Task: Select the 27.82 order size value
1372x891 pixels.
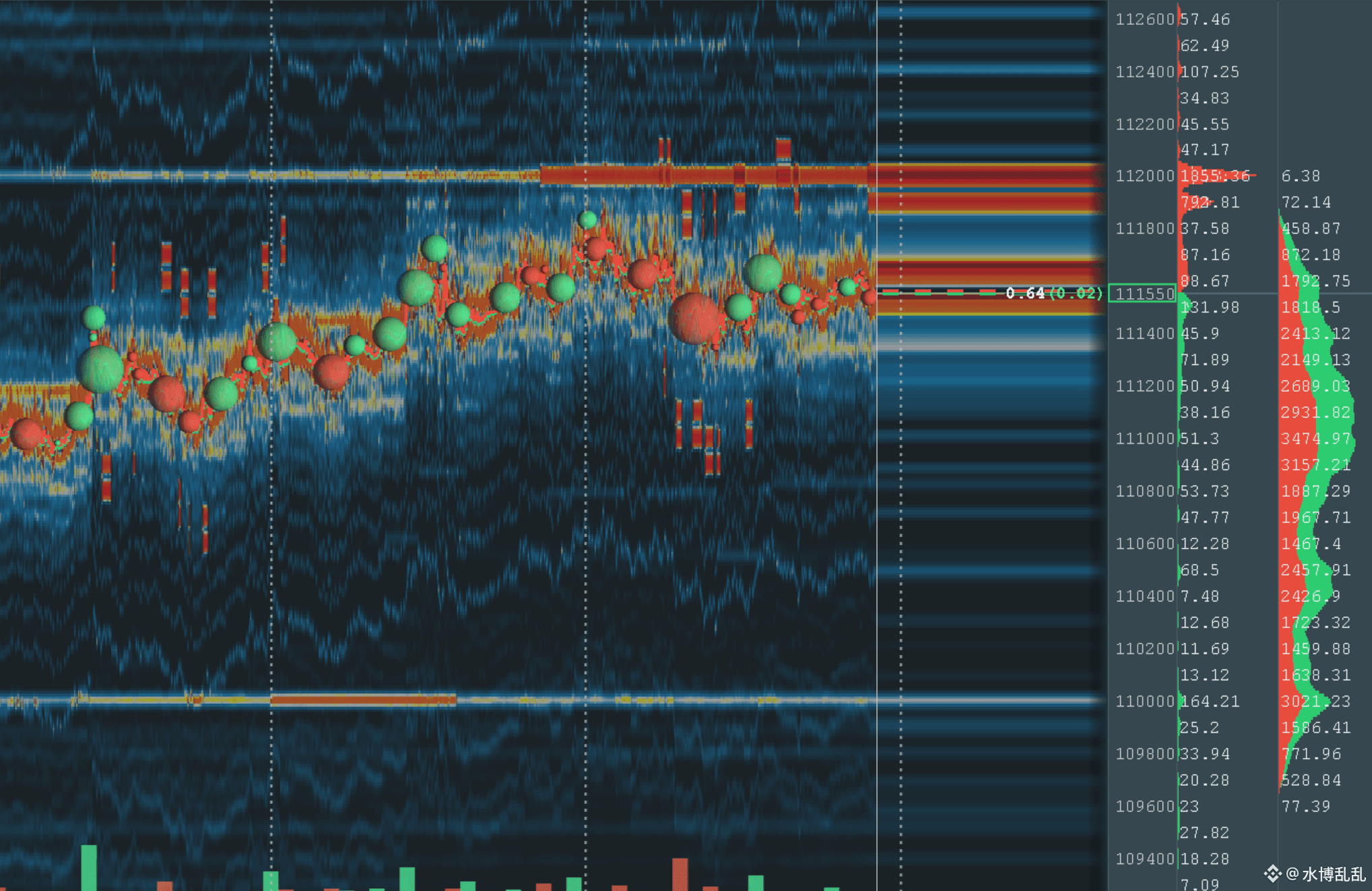Action: click(x=1205, y=833)
